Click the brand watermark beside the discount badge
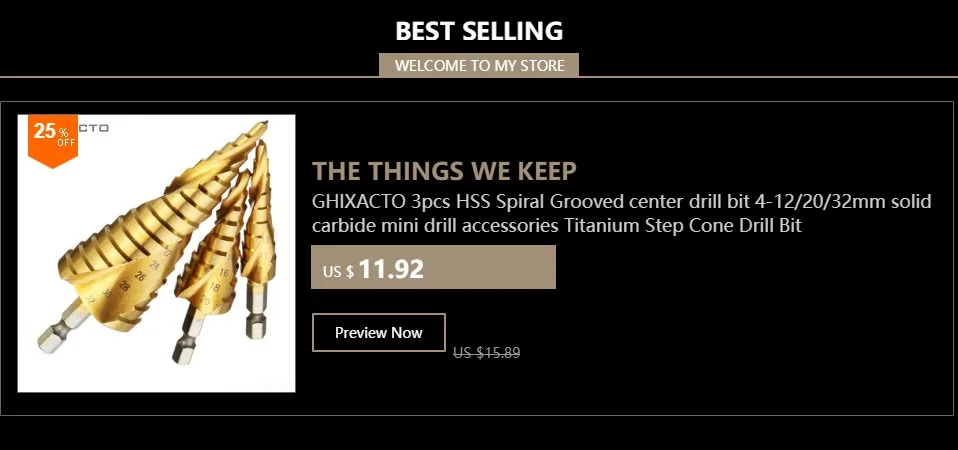Image resolution: width=958 pixels, height=450 pixels. click(x=93, y=128)
